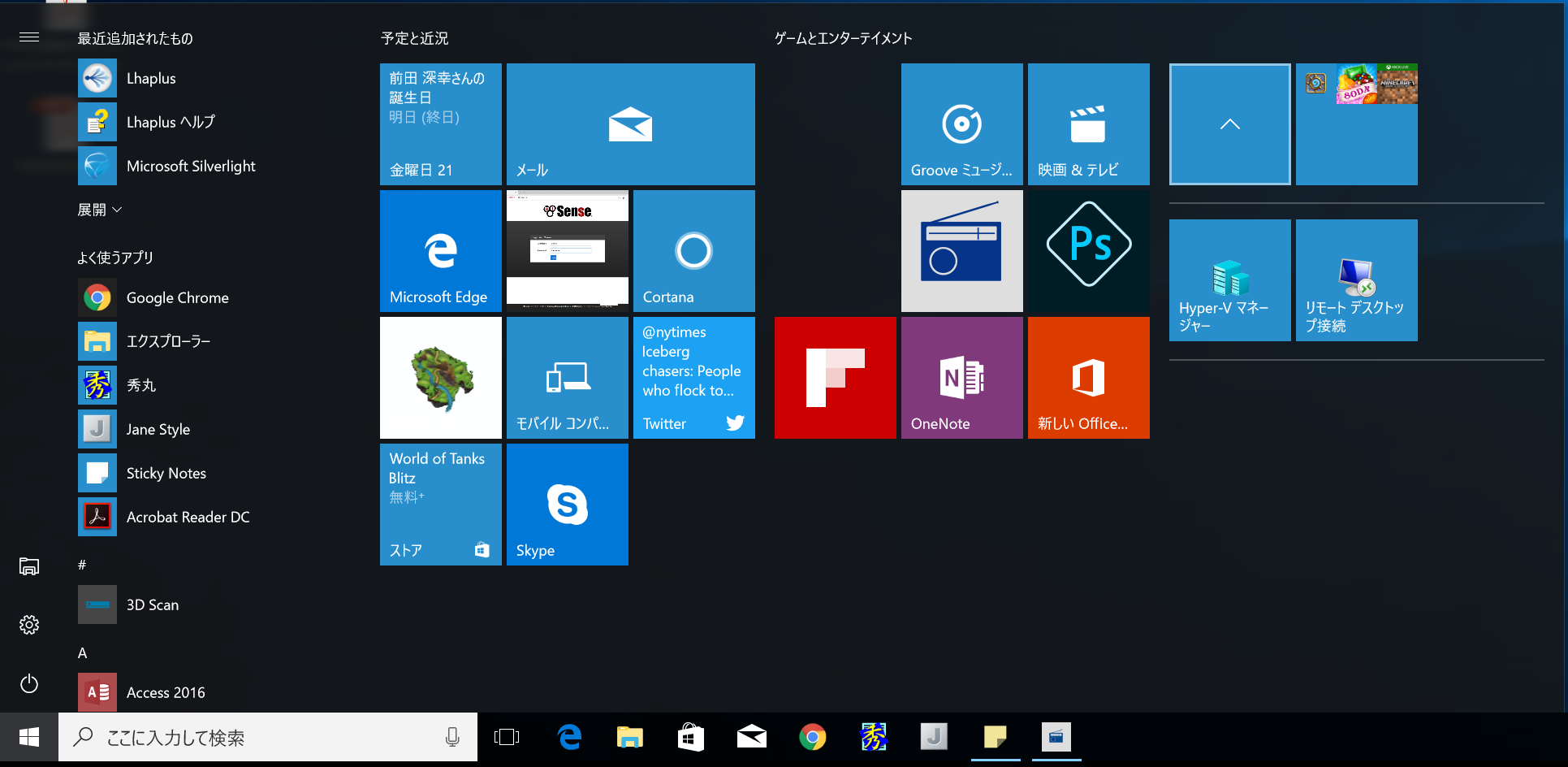The width and height of the screenshot is (1568, 767).
Task: Expand the 展開 recently added list
Action: click(100, 210)
